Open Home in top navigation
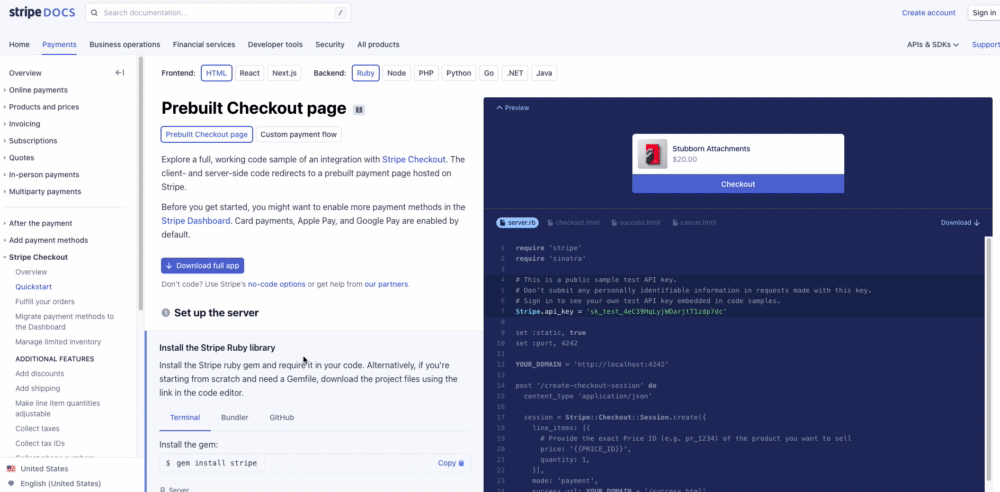 click(19, 45)
